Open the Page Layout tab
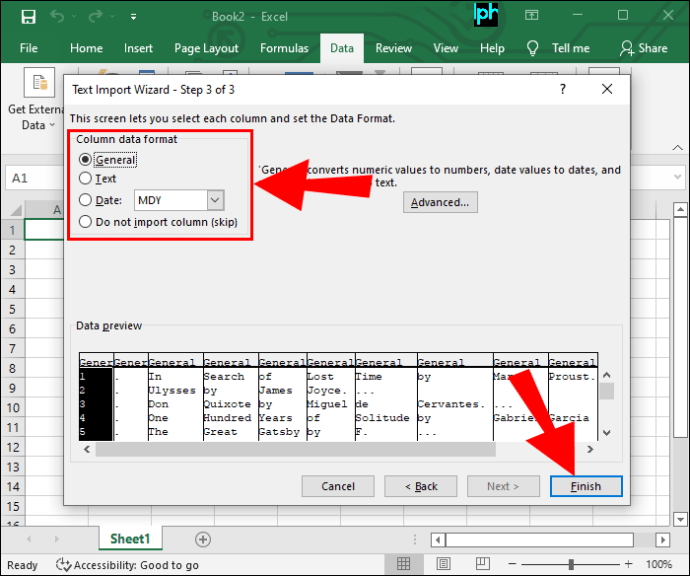690x576 pixels. (x=206, y=48)
